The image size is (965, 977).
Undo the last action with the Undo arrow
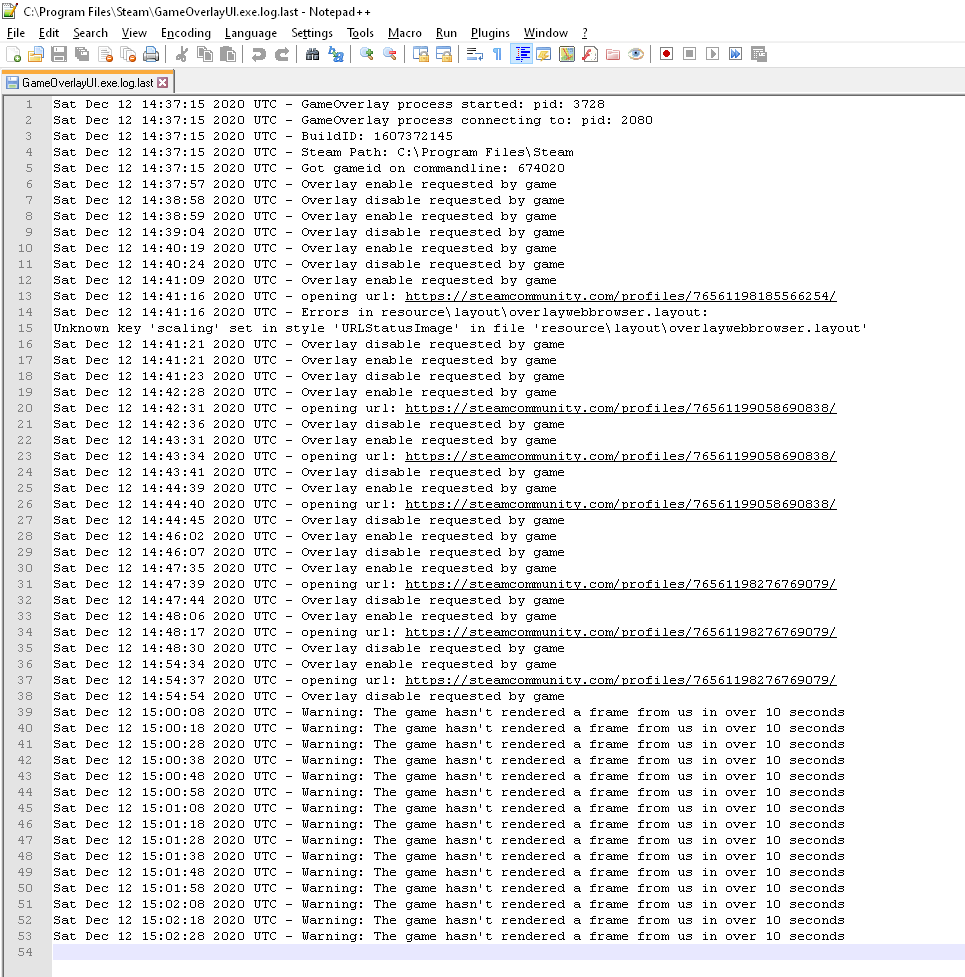click(x=259, y=55)
